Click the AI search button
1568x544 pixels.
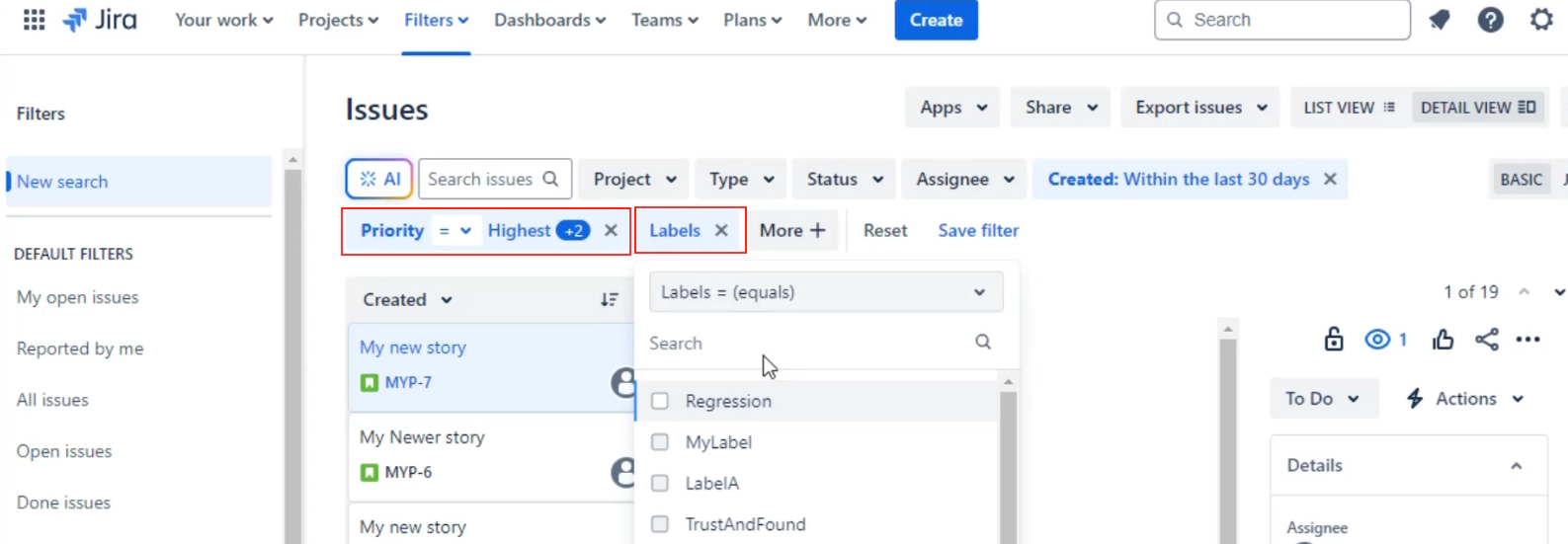379,179
